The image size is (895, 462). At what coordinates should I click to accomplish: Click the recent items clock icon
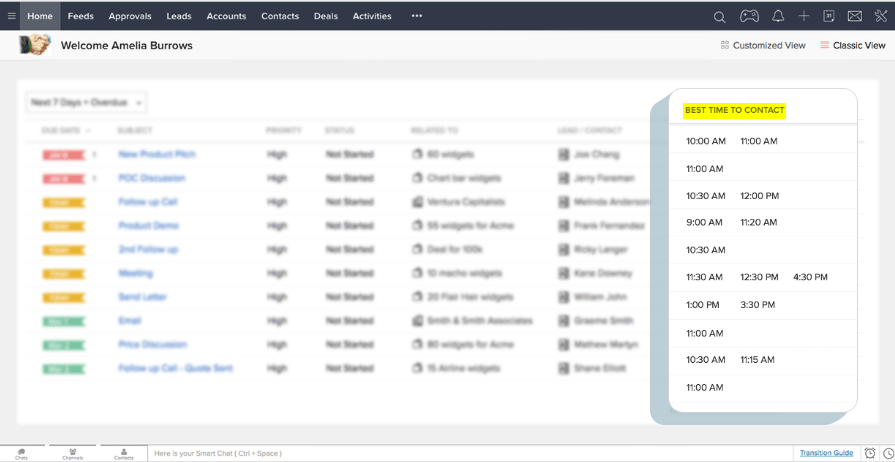[888, 453]
